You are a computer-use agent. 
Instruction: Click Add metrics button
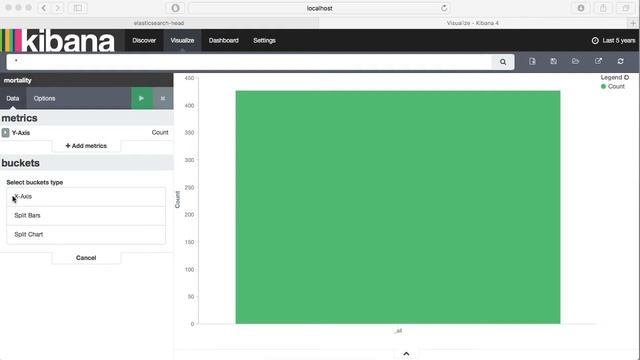point(86,146)
